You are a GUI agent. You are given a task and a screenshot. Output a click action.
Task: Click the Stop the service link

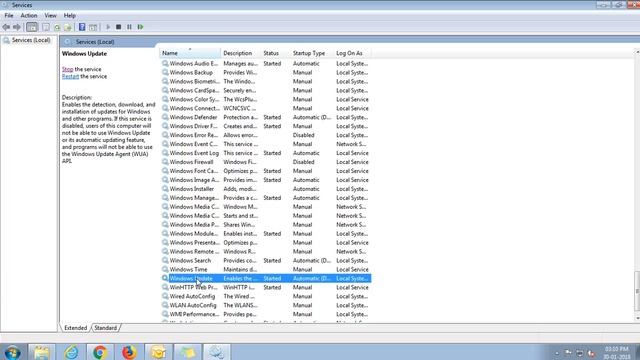(x=68, y=69)
